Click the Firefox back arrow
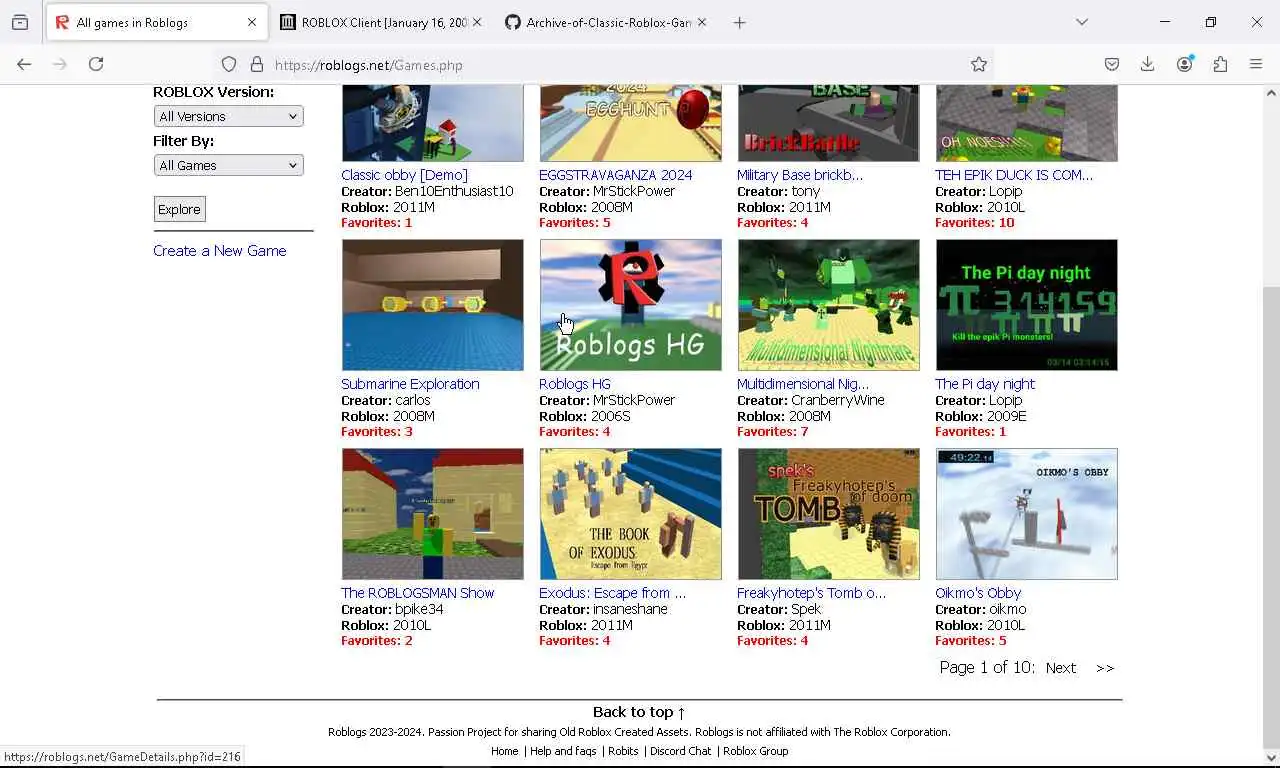 click(x=24, y=64)
